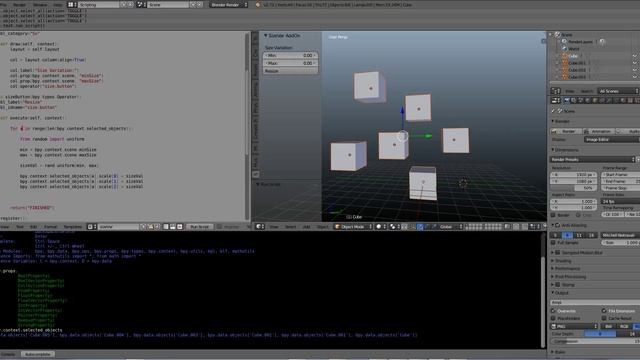Open the Object menu in 3D viewport
The height and width of the screenshot is (360, 640).
click(x=322, y=227)
